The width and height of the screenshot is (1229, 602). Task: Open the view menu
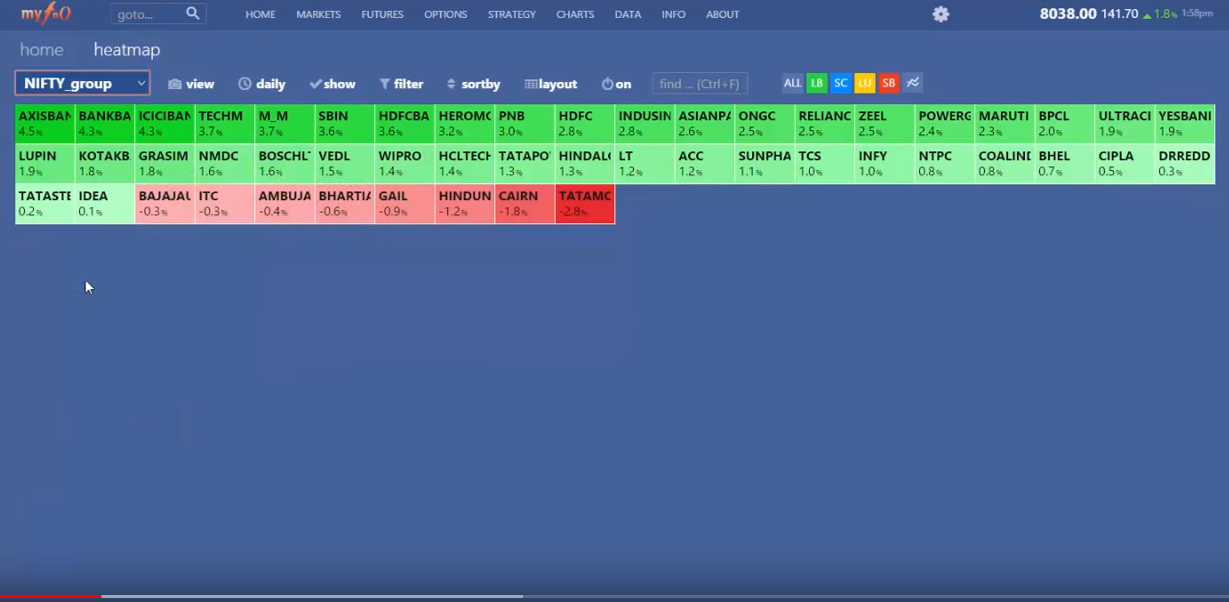click(x=191, y=84)
